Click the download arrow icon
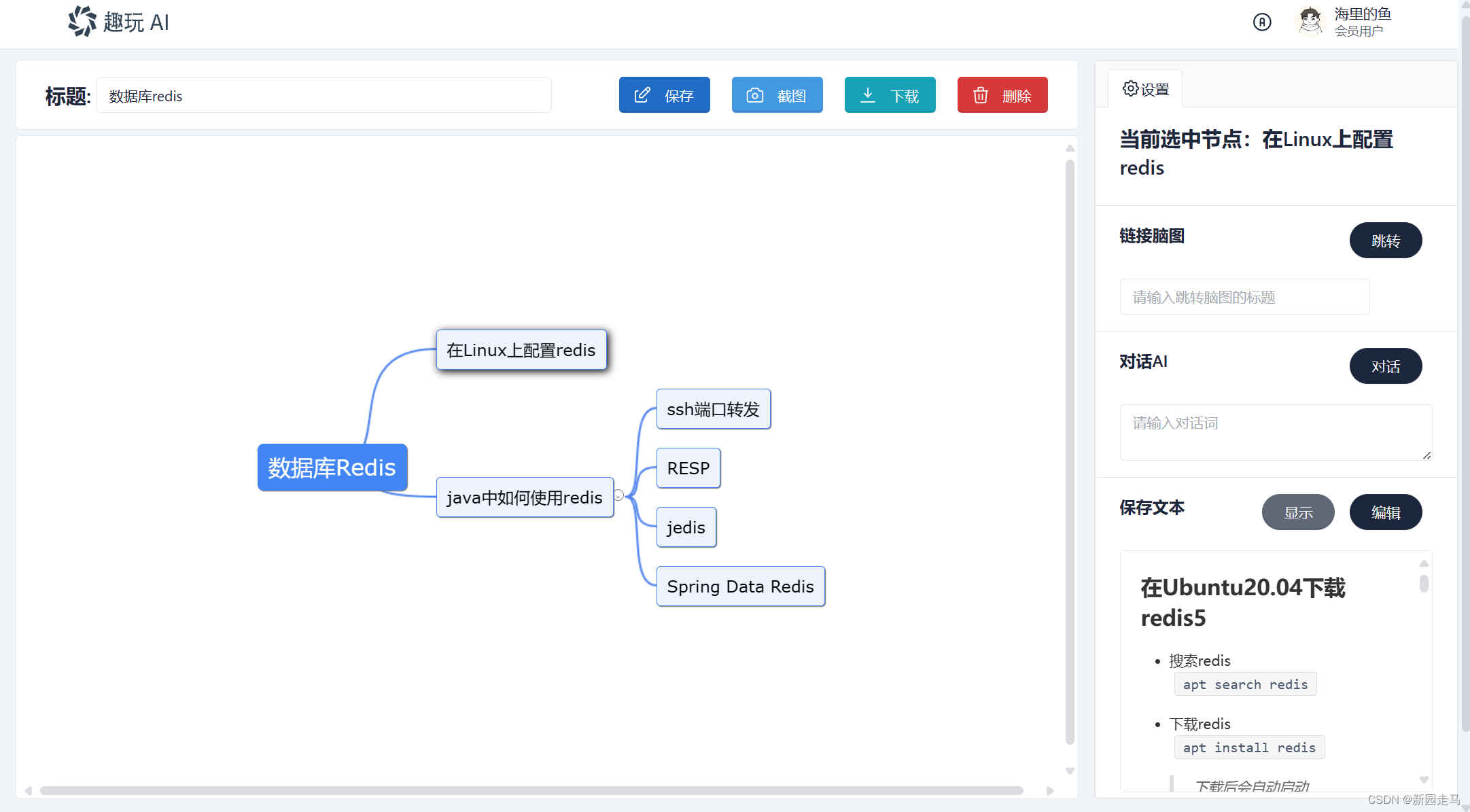The height and width of the screenshot is (812, 1470). [x=868, y=95]
